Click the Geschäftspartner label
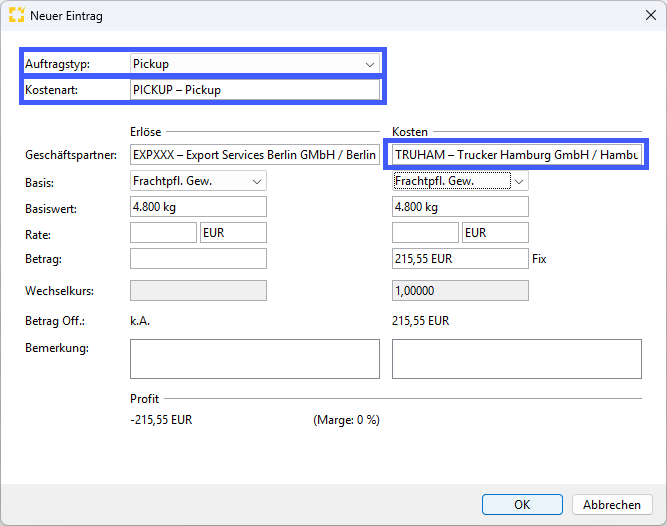 tap(71, 155)
